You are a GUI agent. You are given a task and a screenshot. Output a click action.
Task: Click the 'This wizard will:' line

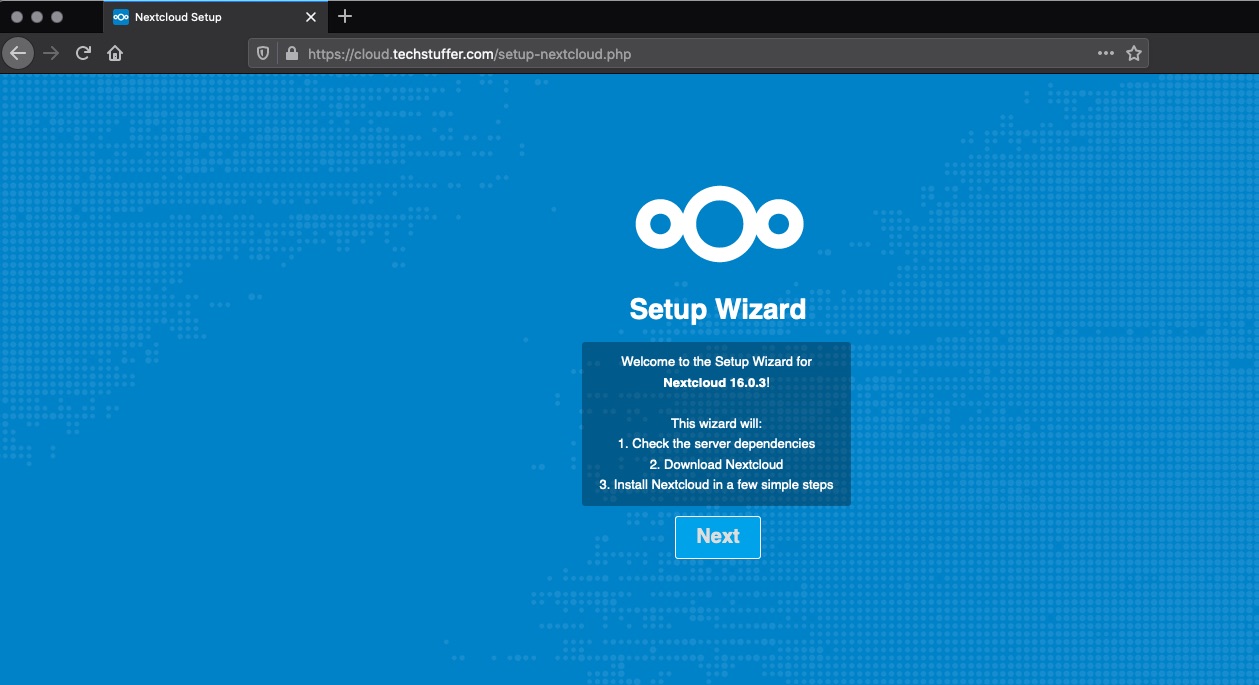pos(716,423)
